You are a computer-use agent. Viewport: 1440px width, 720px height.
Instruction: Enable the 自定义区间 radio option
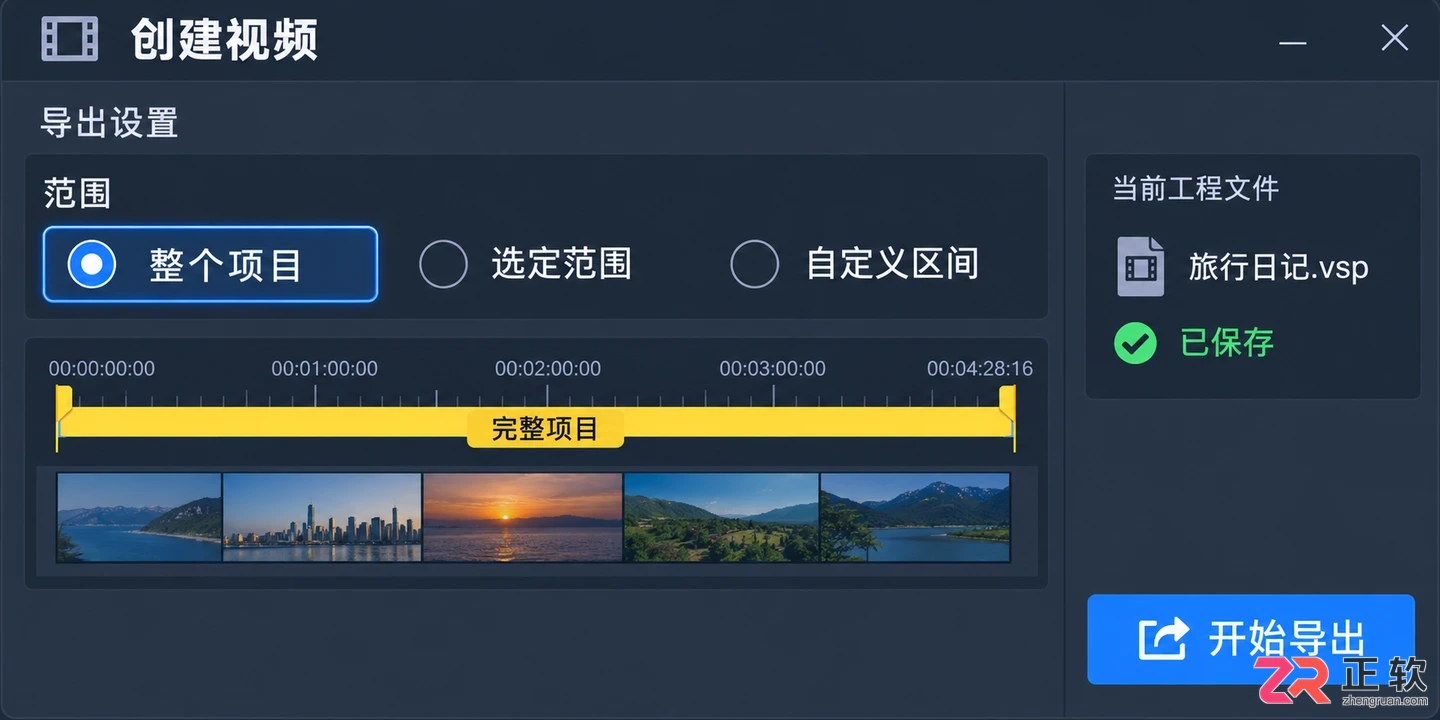(855, 264)
